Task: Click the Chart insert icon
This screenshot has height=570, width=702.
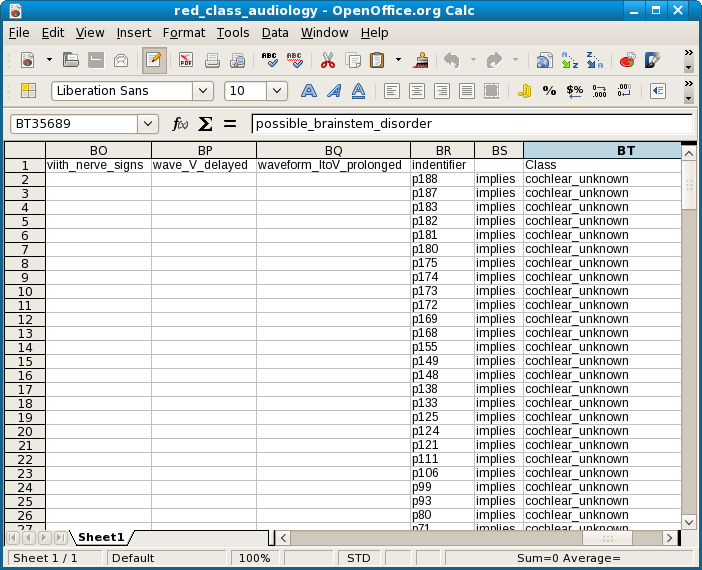Action: pos(627,60)
